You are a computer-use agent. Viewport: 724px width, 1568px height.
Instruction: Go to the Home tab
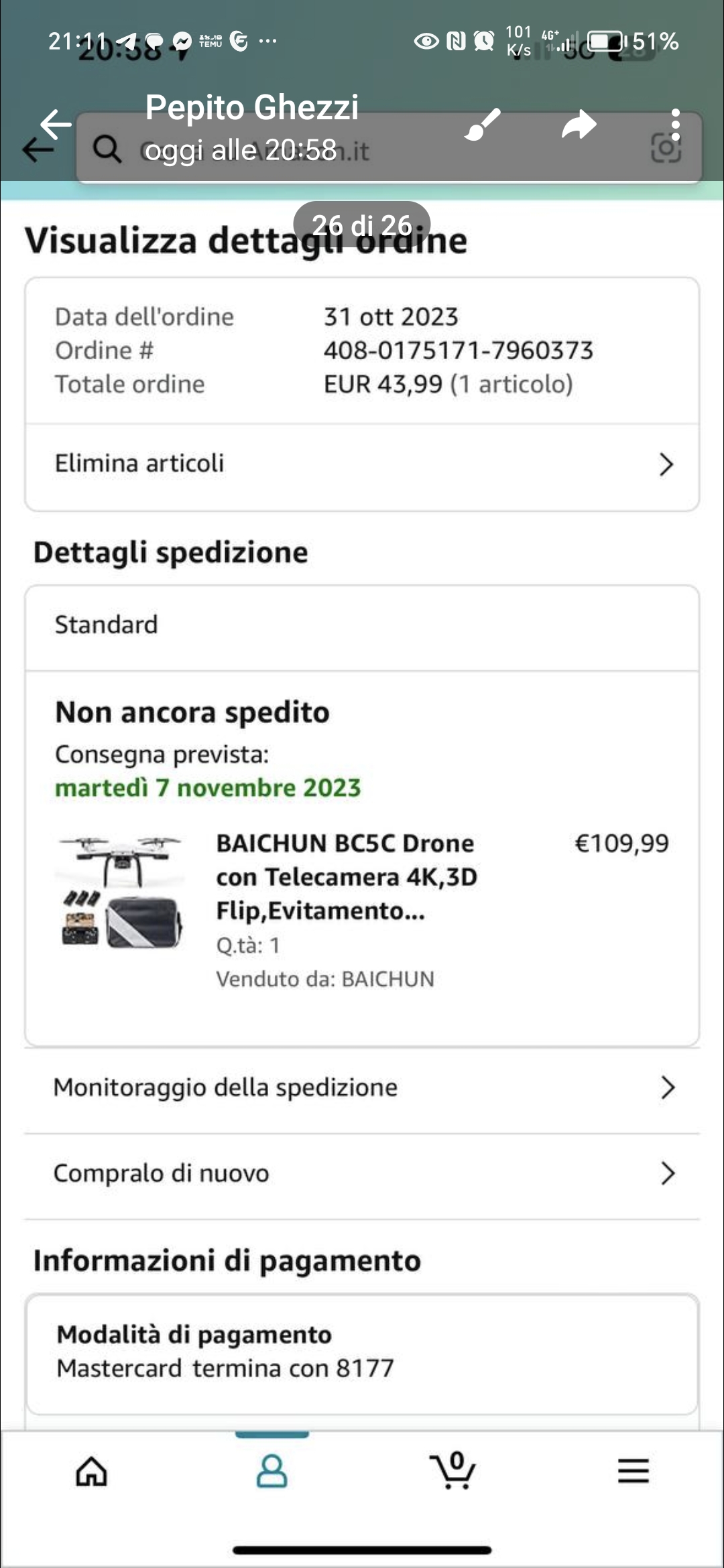[91, 1472]
